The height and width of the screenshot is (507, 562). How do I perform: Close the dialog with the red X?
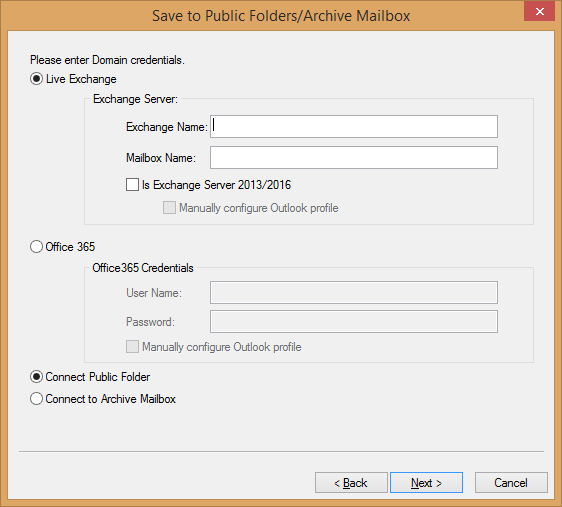pyautogui.click(x=539, y=11)
